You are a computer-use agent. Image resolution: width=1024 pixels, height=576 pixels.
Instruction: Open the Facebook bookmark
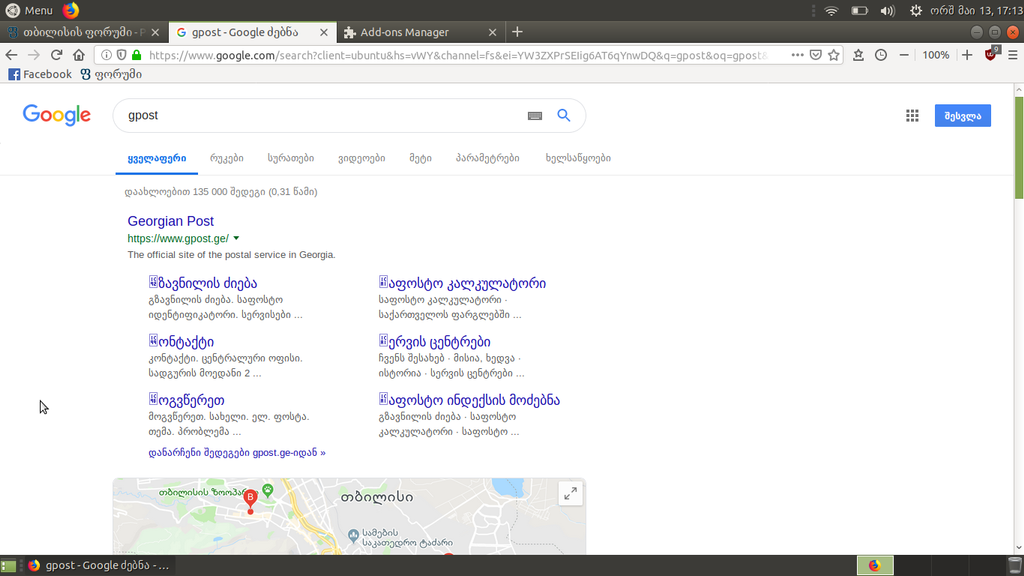pos(40,74)
